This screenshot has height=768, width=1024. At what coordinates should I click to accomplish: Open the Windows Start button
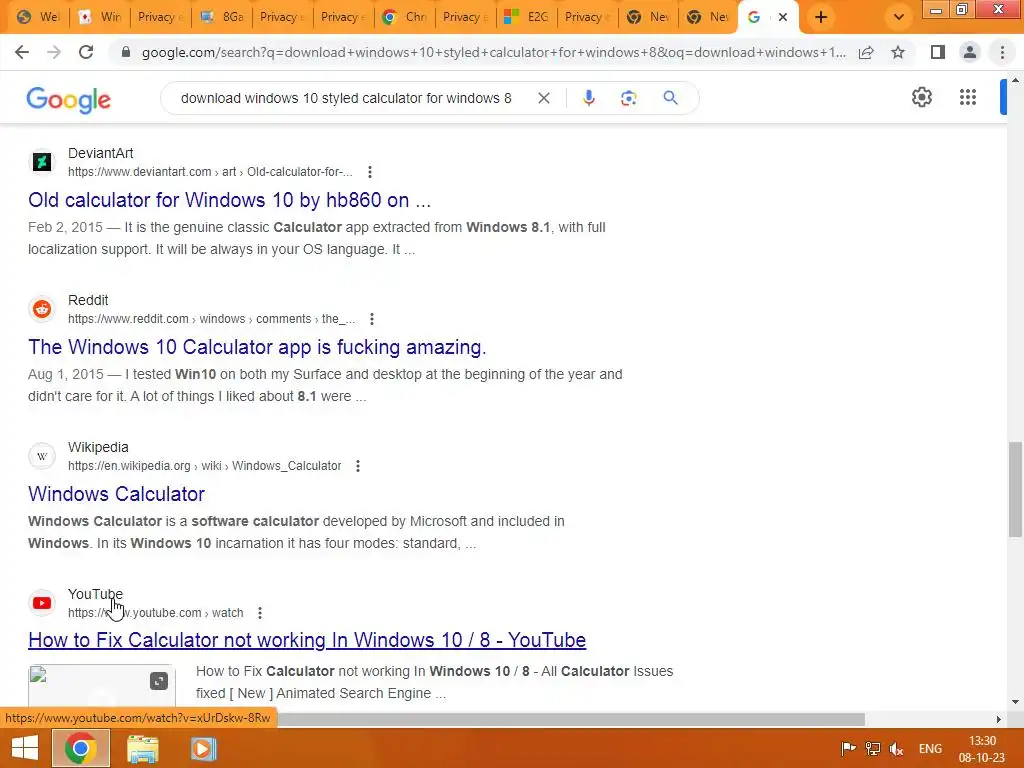point(25,748)
